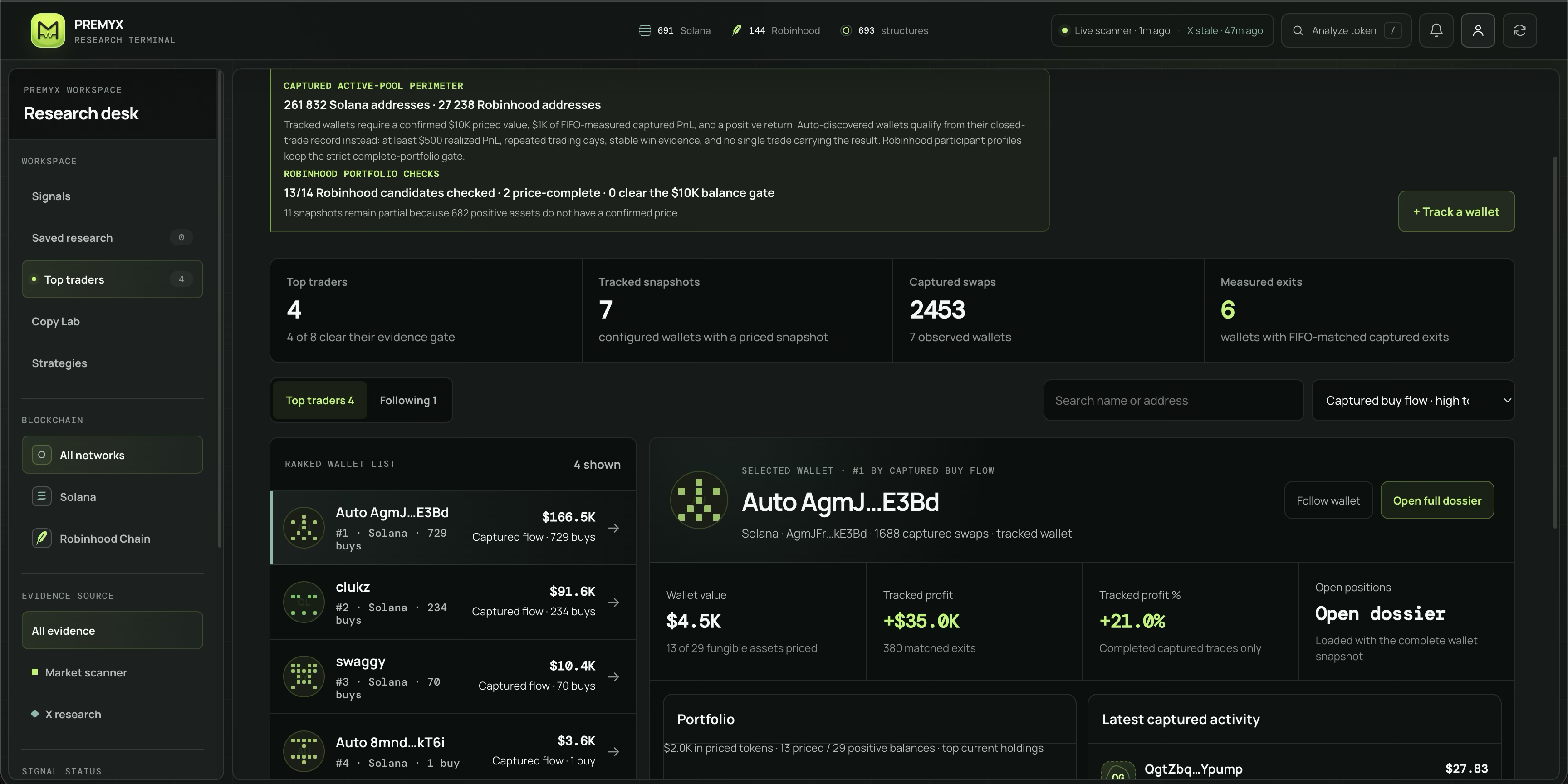Click the Robinhood feather icon in header
The image size is (1568, 784).
[736, 30]
